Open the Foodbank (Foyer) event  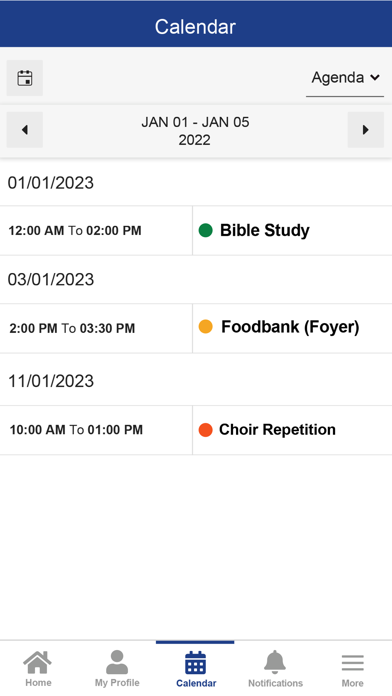coord(290,327)
